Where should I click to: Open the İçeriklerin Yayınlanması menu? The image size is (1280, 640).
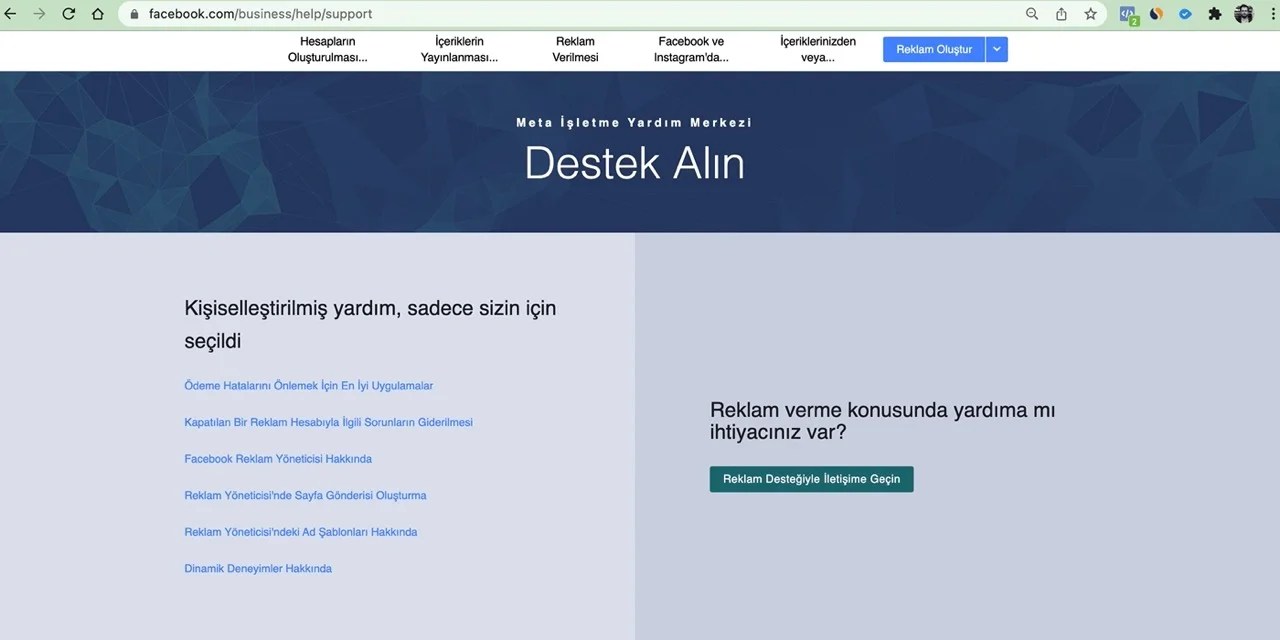tap(459, 49)
